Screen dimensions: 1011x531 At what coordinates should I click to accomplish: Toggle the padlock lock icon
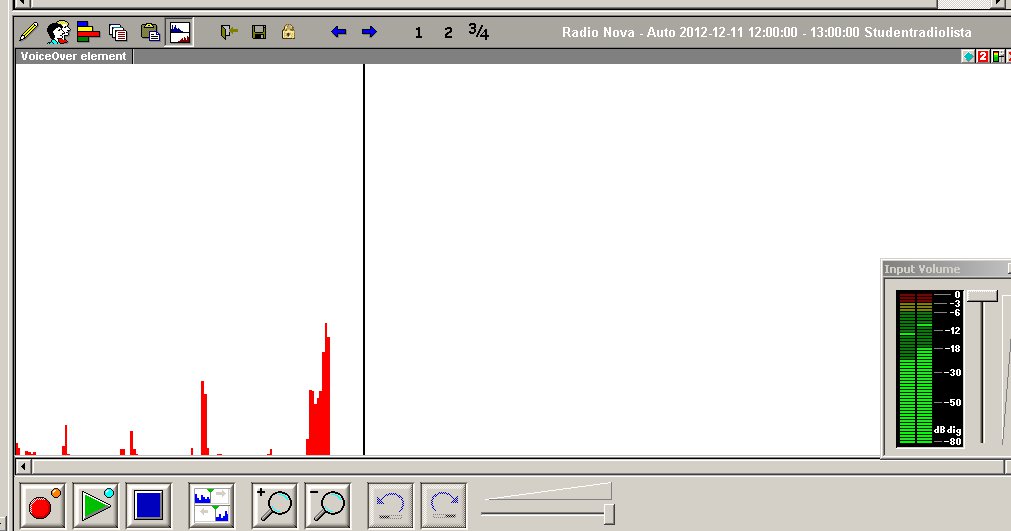coord(288,32)
